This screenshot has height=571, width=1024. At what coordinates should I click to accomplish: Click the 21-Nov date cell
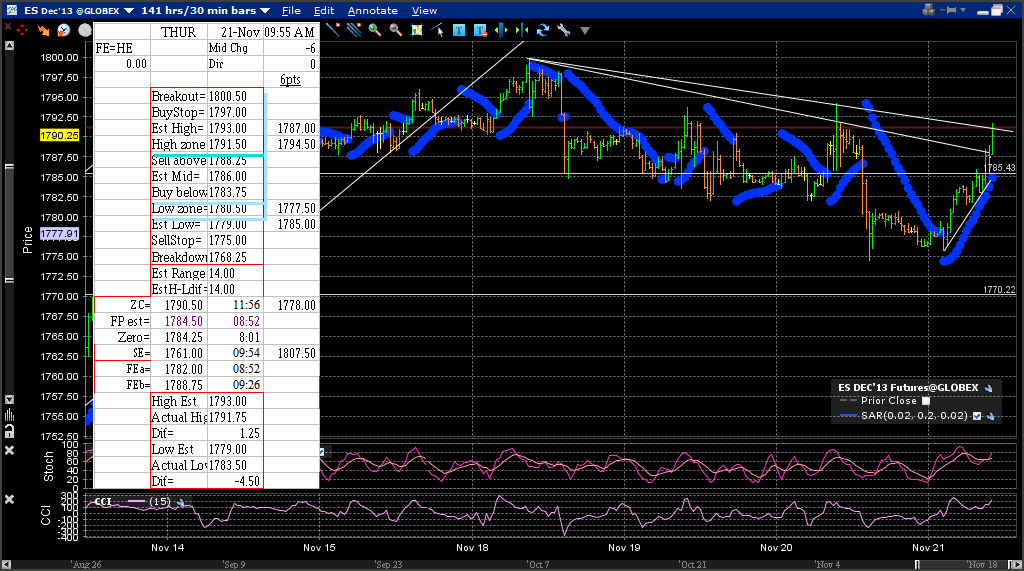point(236,32)
